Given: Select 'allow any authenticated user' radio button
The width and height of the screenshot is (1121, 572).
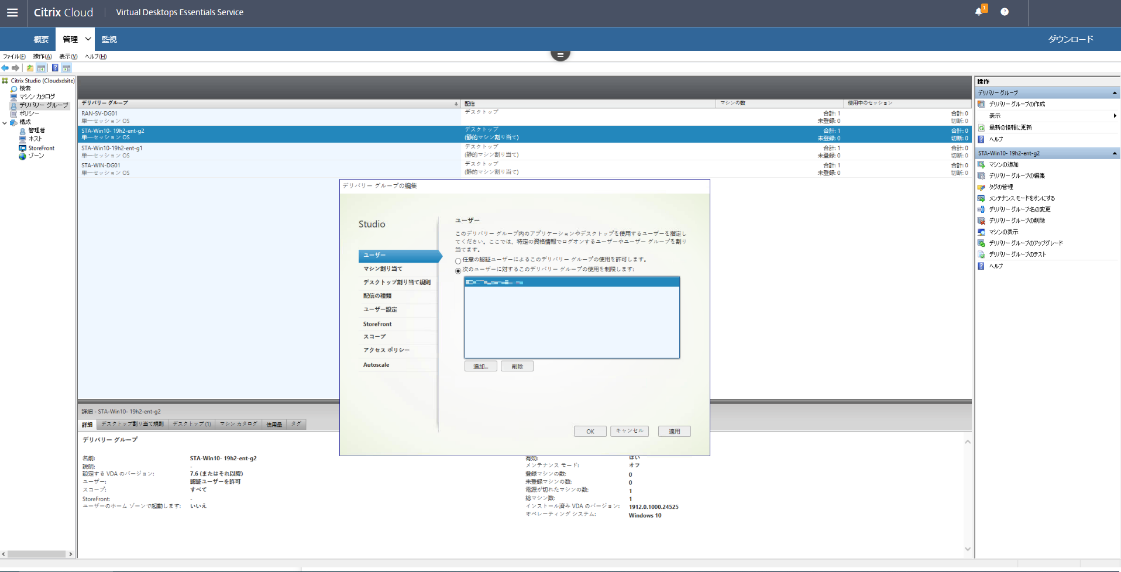Looking at the screenshot, I should pyautogui.click(x=458, y=260).
